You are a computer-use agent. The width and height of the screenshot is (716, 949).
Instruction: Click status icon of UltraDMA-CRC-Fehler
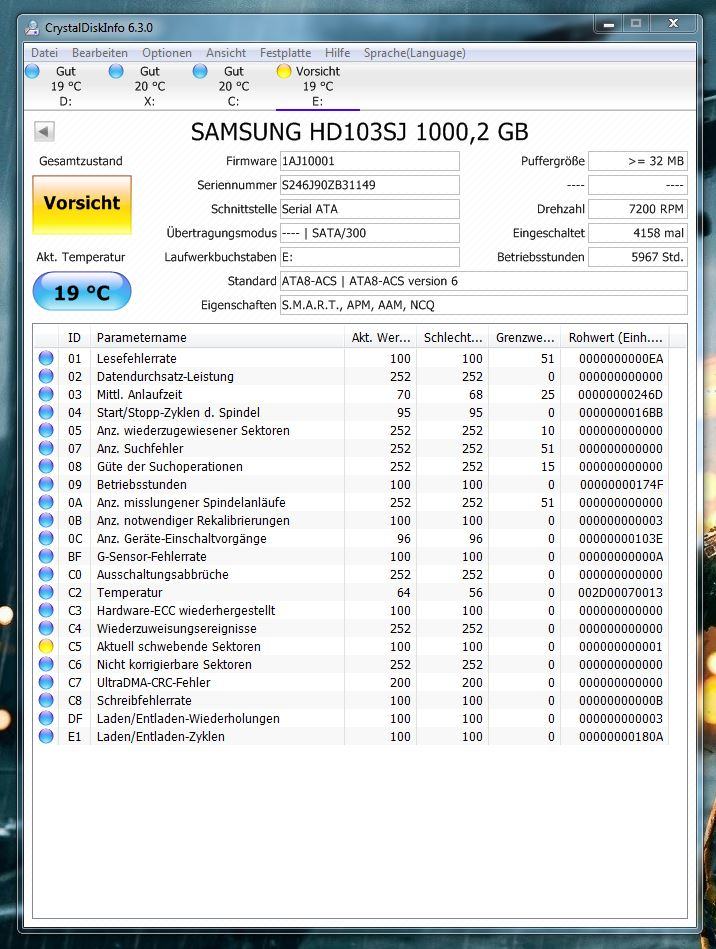point(46,682)
